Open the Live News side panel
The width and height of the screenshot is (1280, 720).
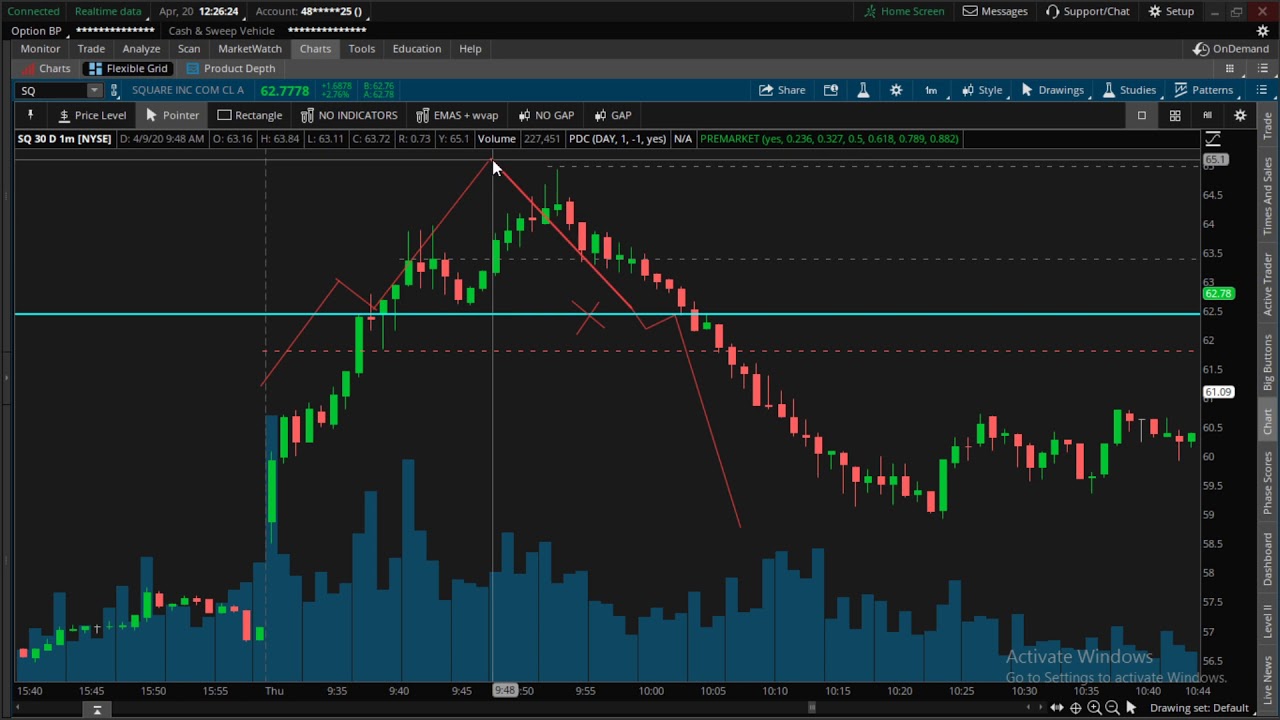1268,682
